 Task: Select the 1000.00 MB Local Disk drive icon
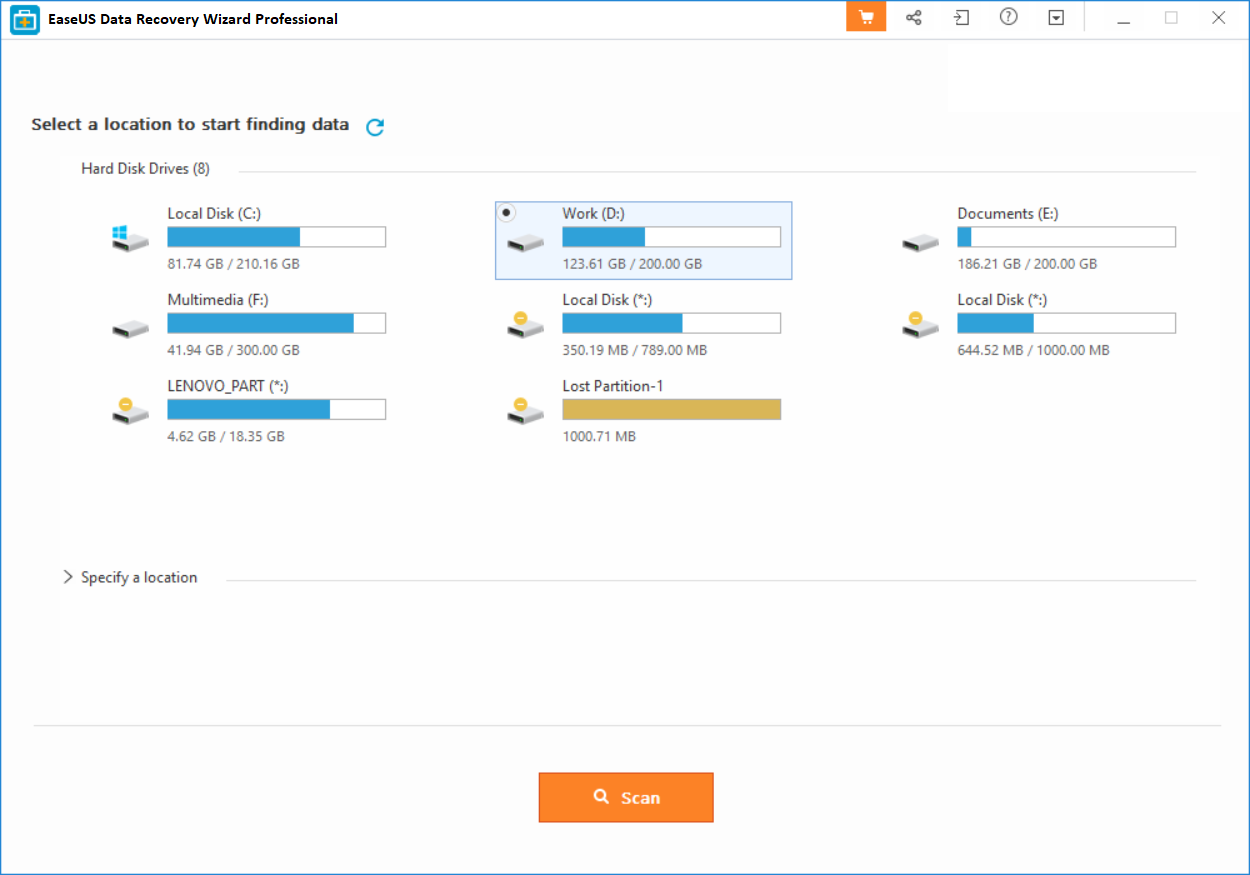920,324
